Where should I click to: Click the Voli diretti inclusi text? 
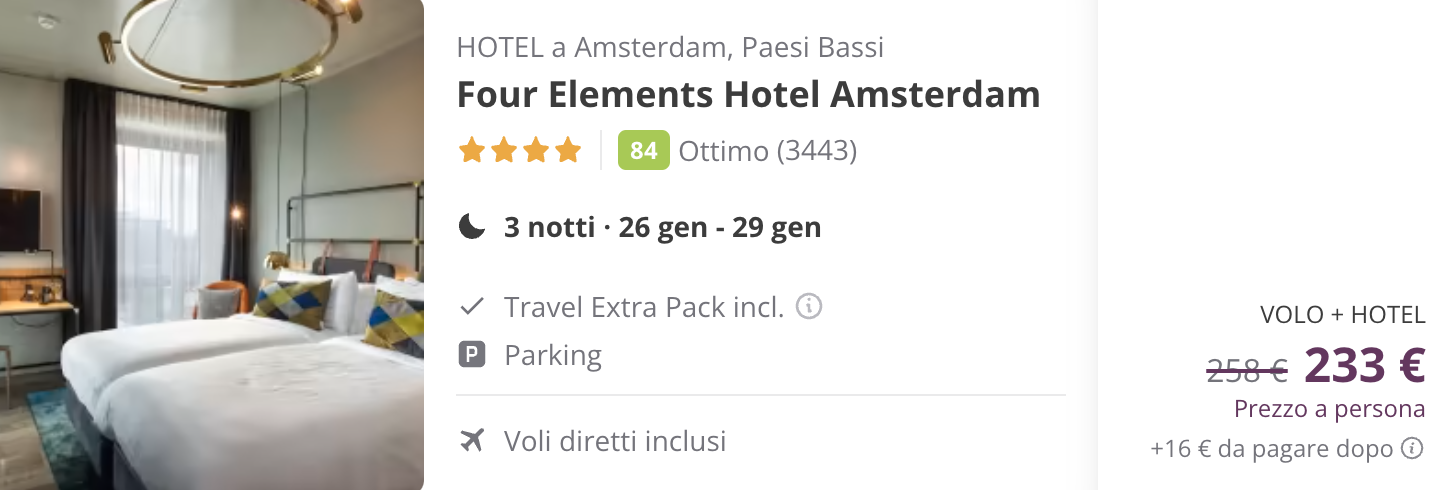(x=615, y=441)
